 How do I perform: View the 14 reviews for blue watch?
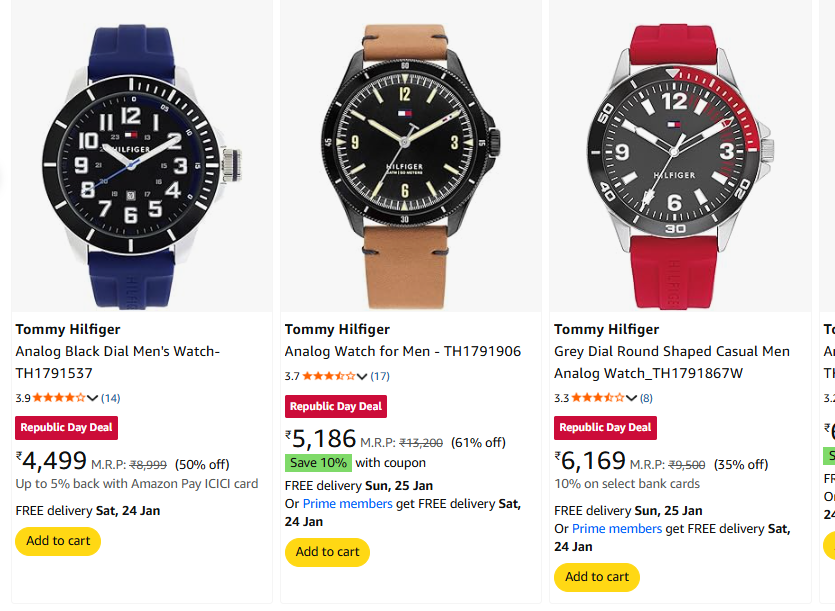(x=110, y=398)
